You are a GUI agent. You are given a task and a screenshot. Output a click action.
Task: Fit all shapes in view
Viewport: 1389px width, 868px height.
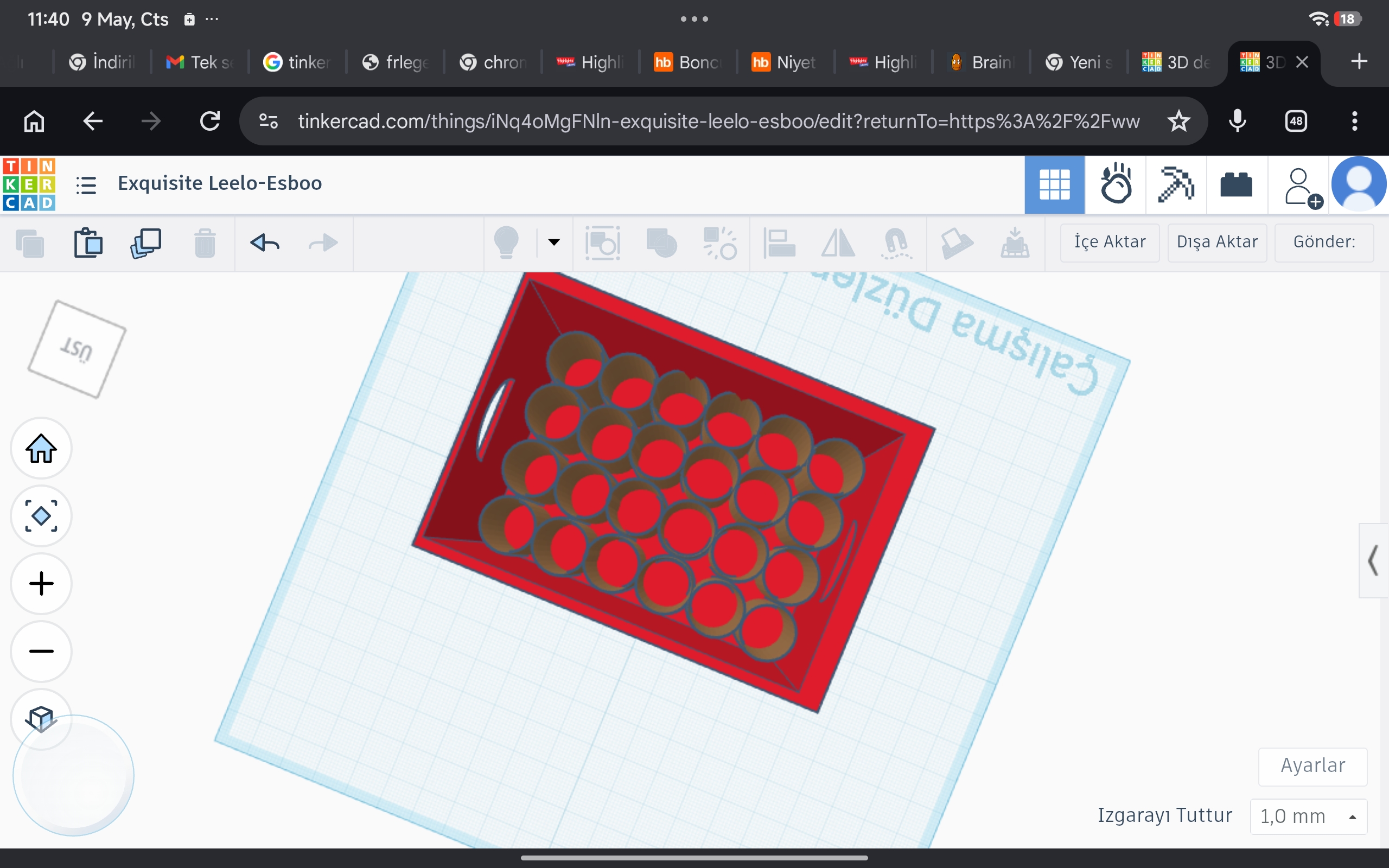pyautogui.click(x=41, y=516)
